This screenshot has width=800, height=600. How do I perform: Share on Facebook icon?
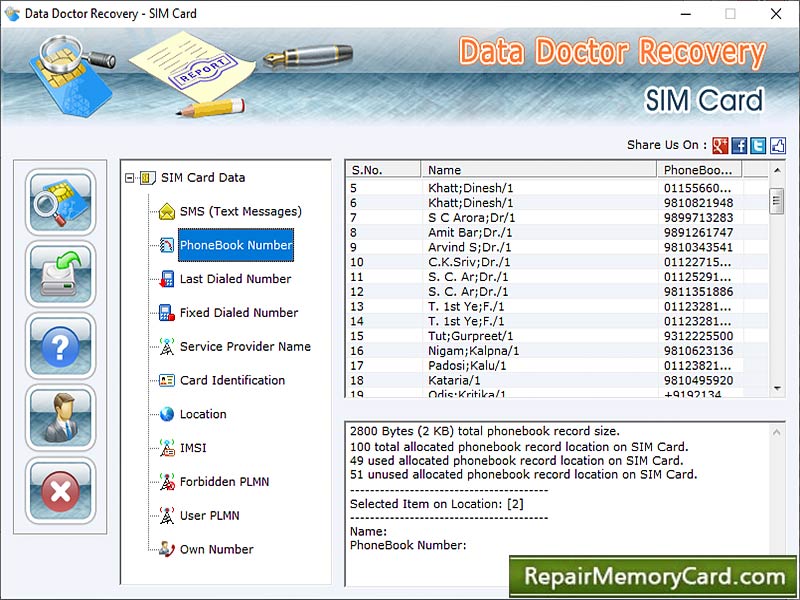(739, 145)
